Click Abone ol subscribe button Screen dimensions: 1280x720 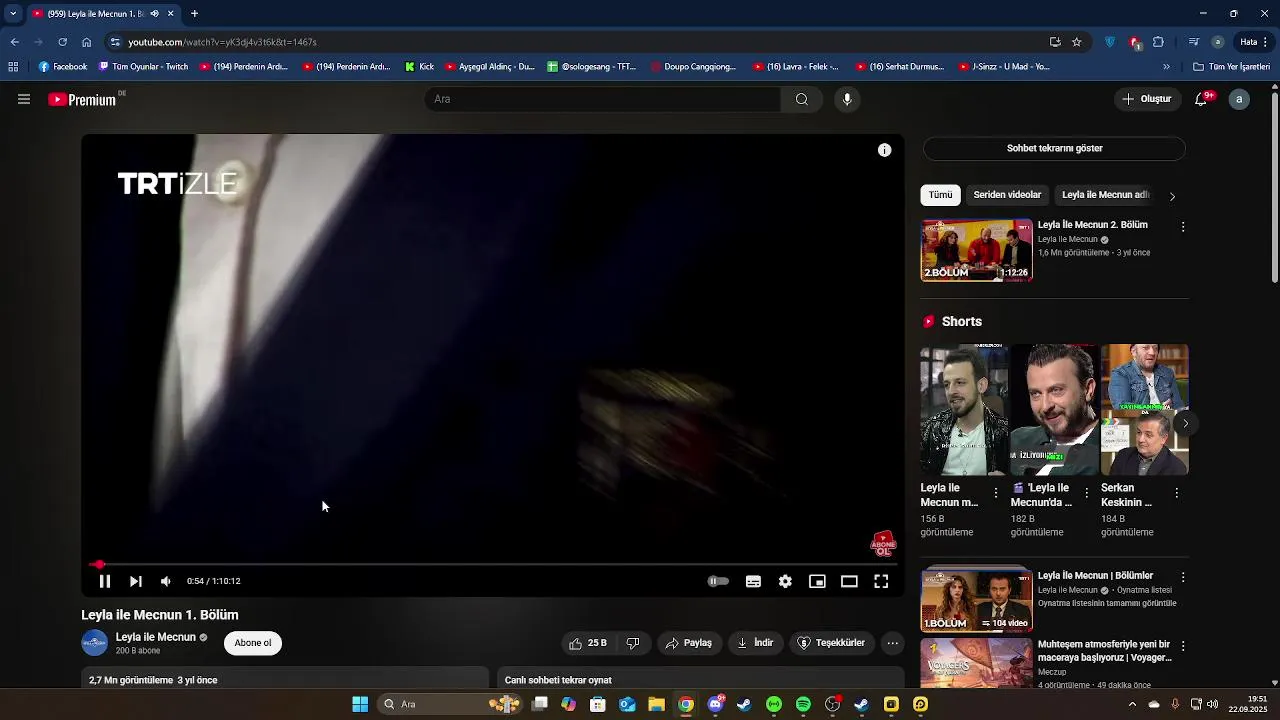click(253, 643)
